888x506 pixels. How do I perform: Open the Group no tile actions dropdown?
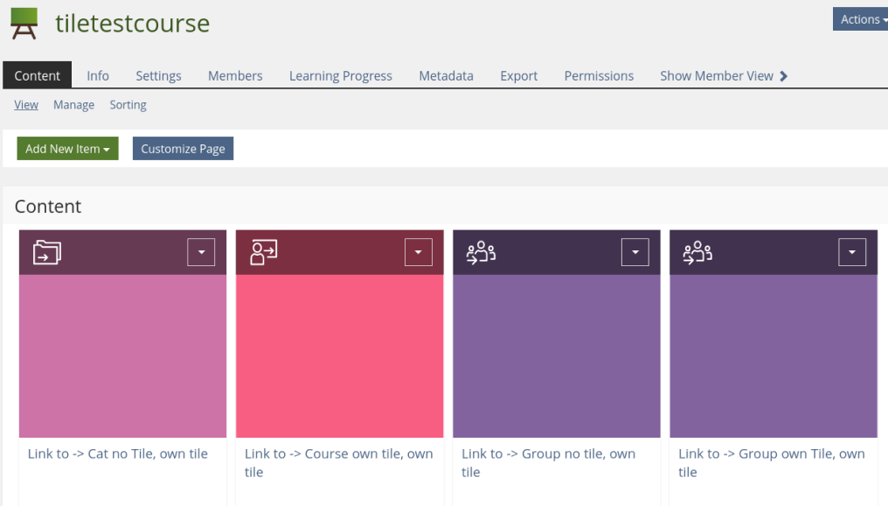635,252
